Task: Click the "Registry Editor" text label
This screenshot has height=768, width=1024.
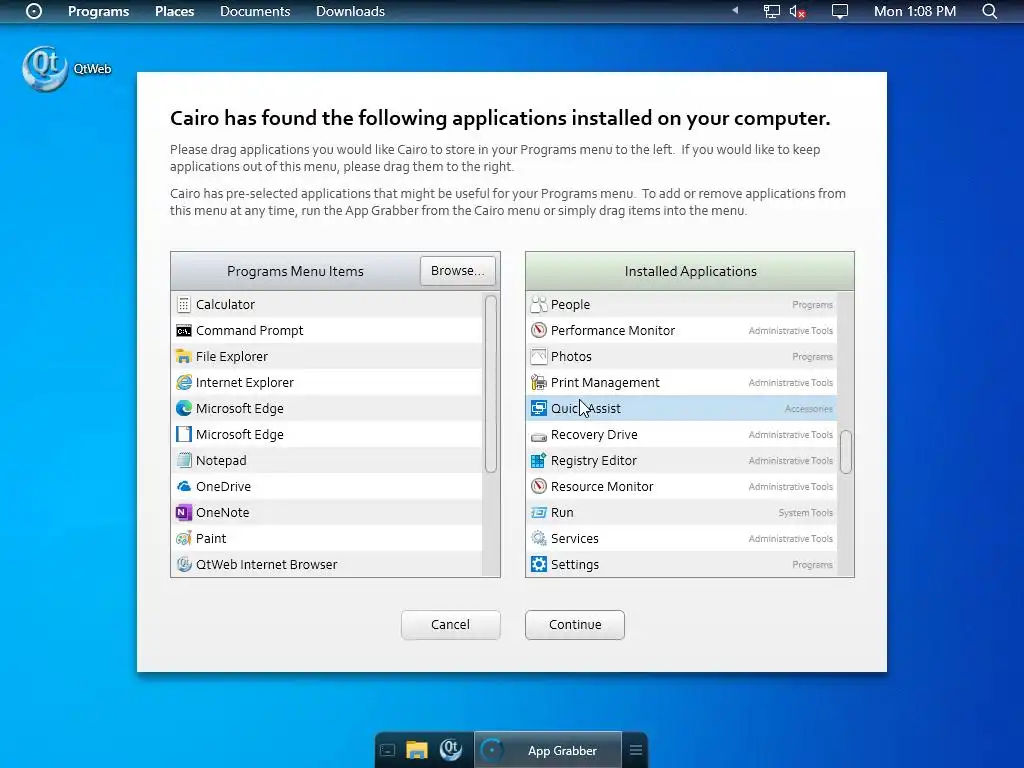Action: 594,460
